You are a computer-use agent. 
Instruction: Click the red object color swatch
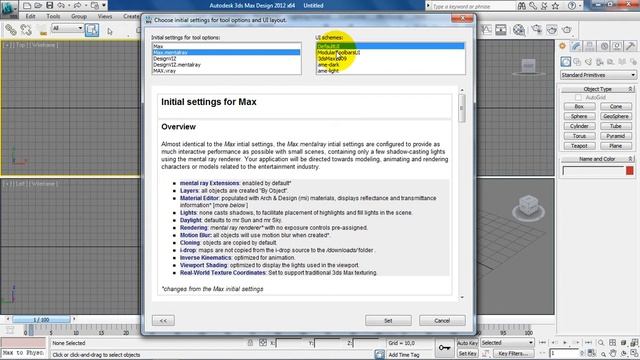pos(630,171)
